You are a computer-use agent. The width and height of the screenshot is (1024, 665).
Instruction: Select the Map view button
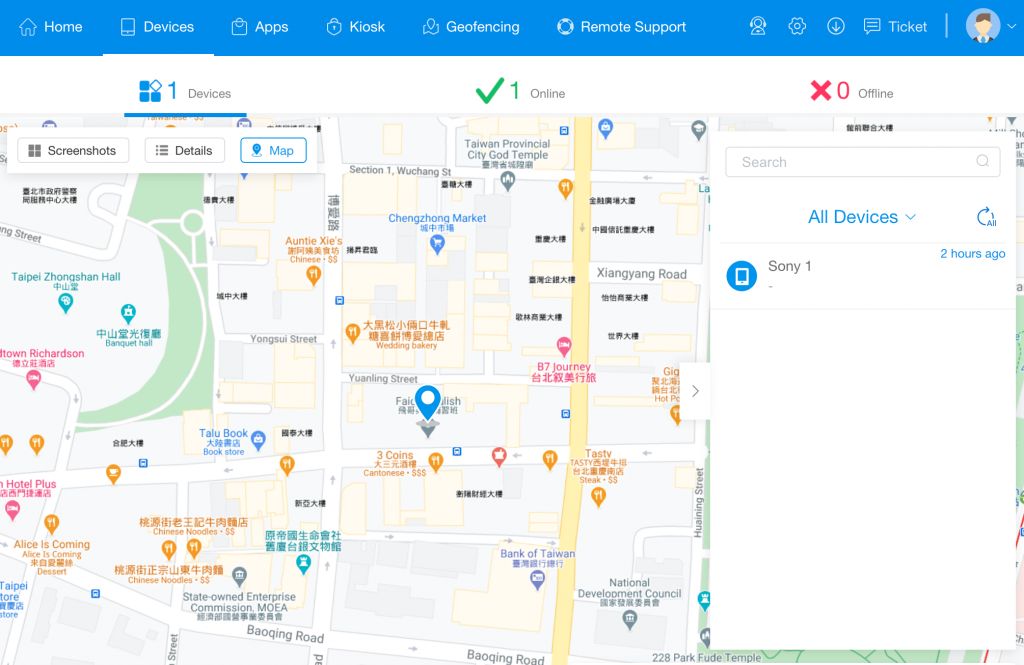click(x=273, y=150)
